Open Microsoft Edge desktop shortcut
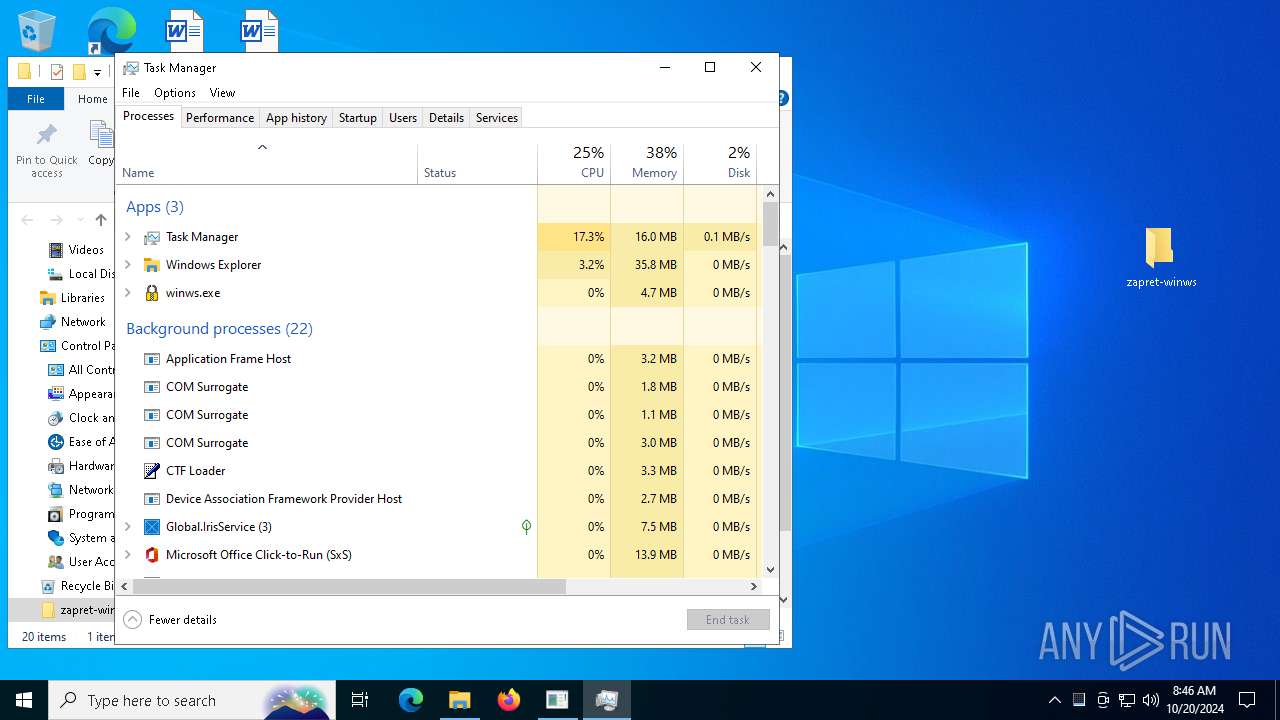Viewport: 1280px width, 720px height. pyautogui.click(x=111, y=30)
